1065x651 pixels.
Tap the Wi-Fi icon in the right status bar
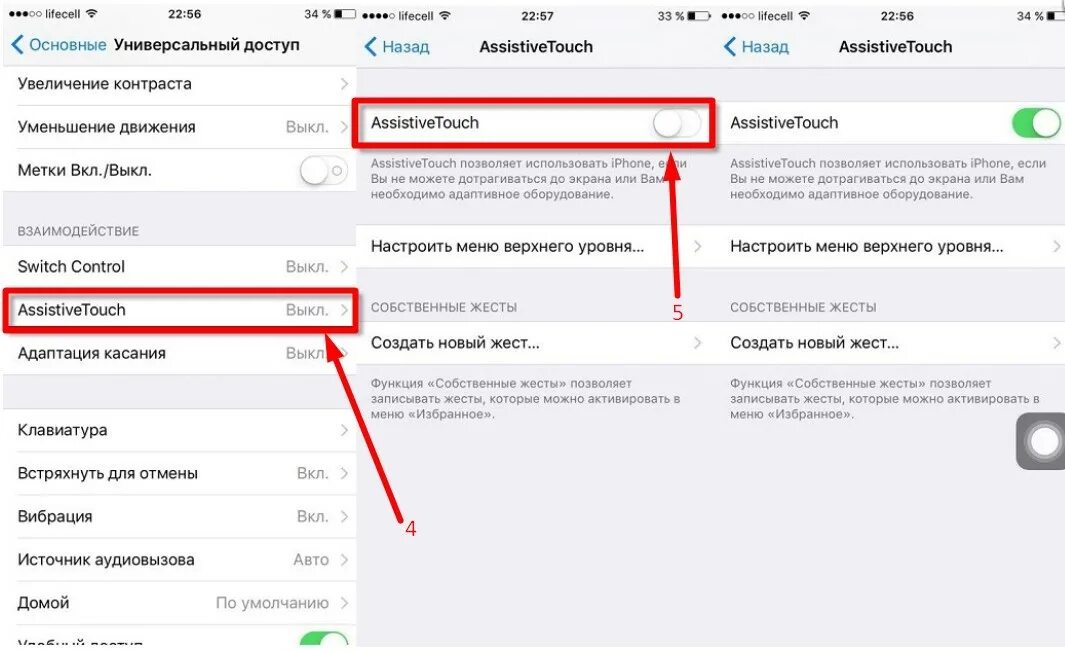(804, 15)
